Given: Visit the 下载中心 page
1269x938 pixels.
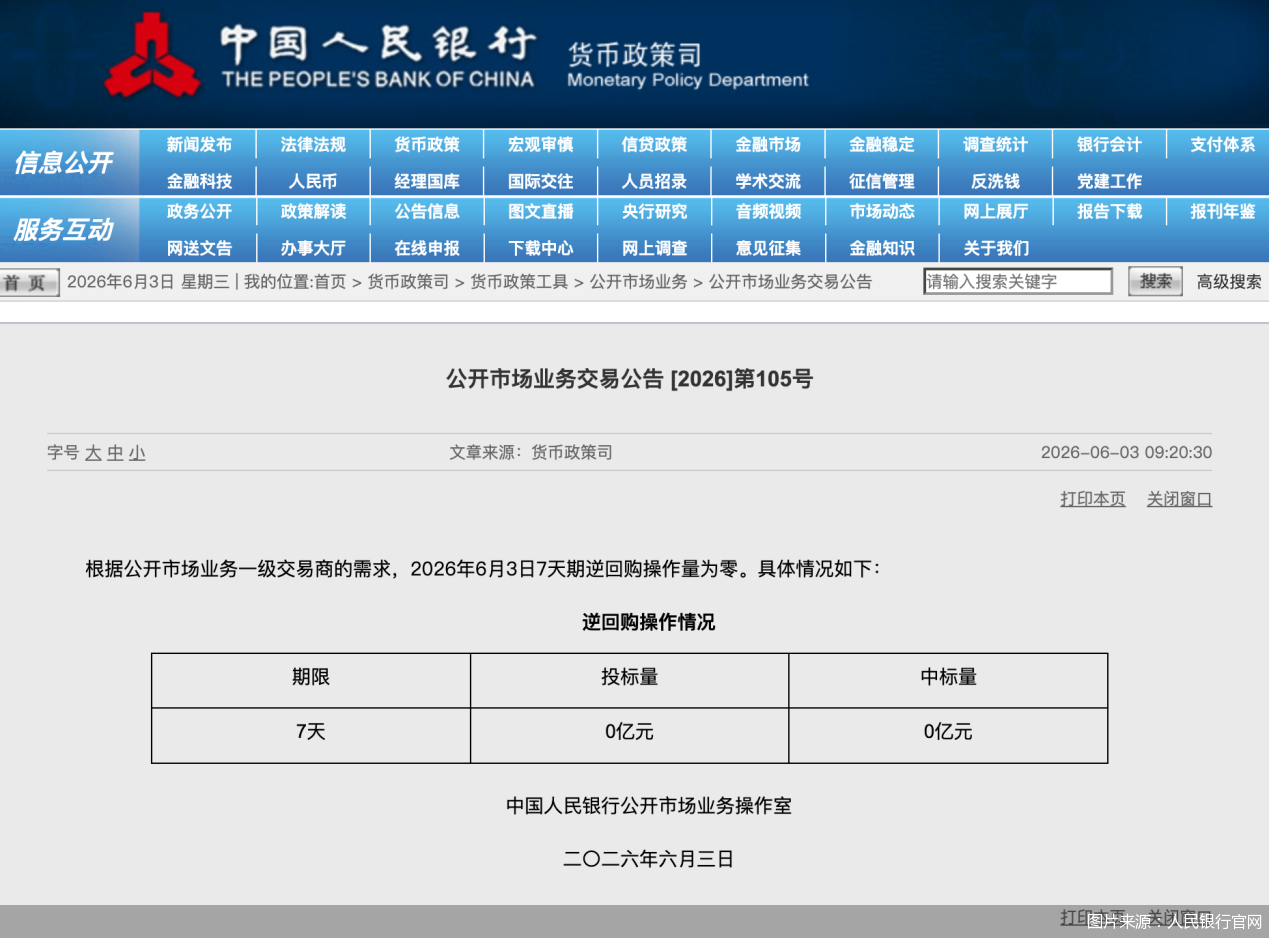Looking at the screenshot, I should (541, 248).
